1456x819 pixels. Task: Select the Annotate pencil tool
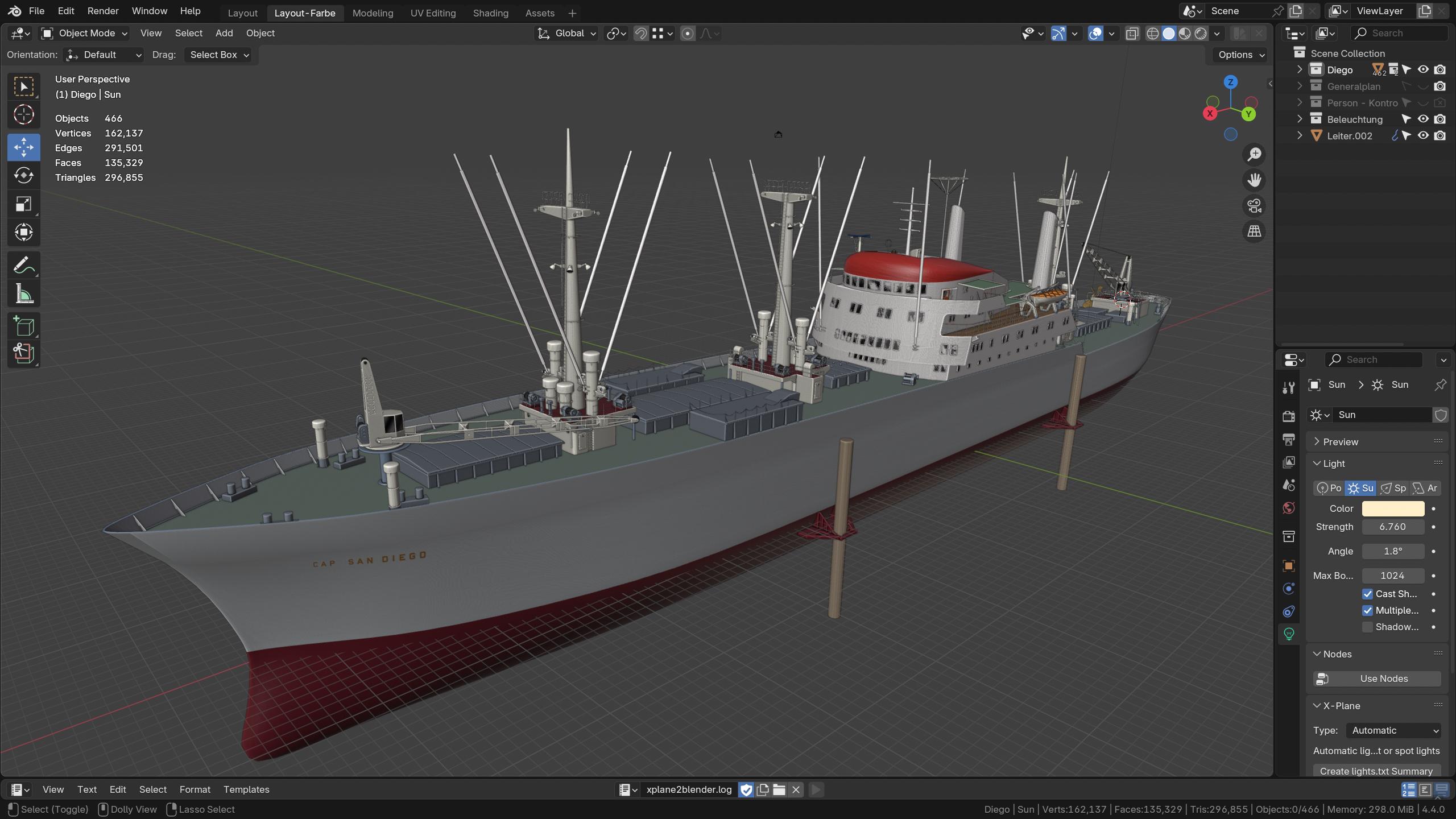23,266
